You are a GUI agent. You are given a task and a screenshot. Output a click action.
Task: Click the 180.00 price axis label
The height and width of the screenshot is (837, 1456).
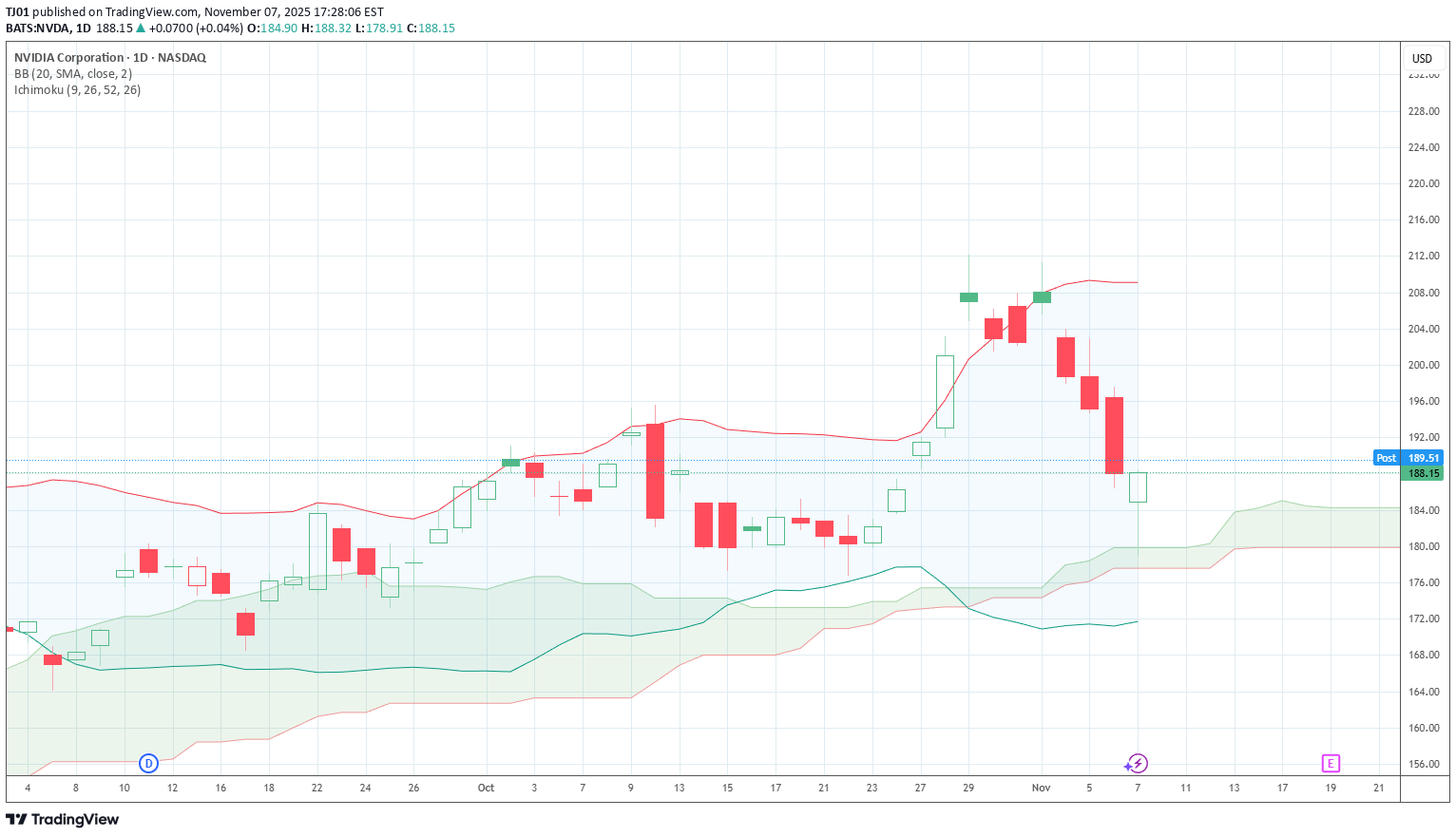1423,546
